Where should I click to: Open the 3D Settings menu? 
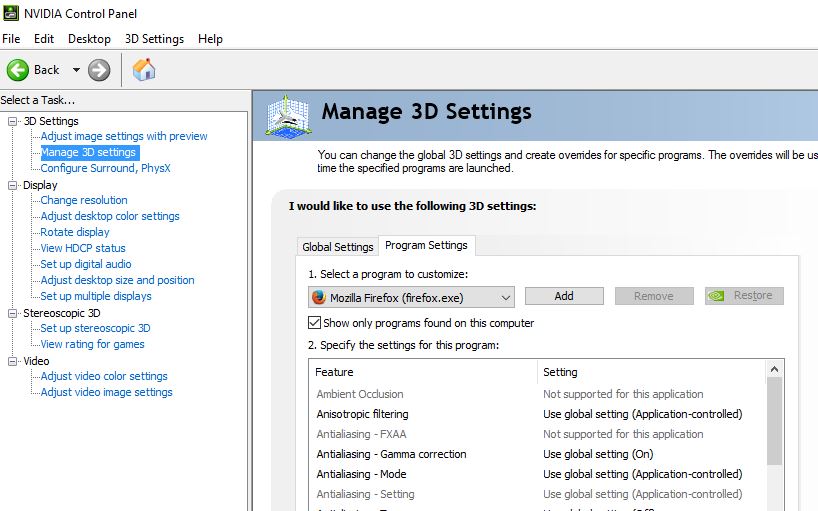[154, 39]
